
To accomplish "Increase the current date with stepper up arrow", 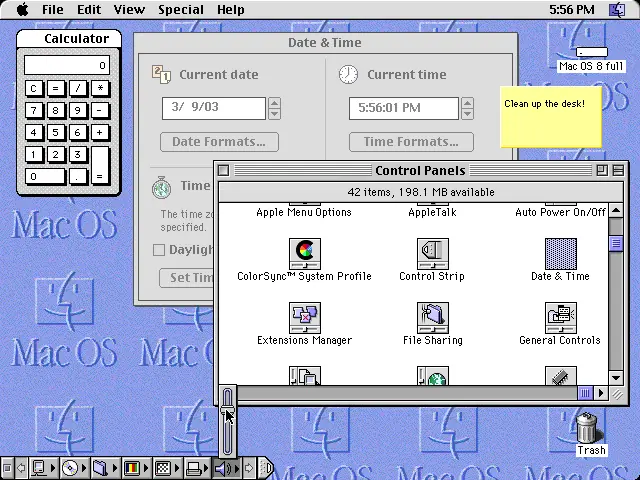I will (274, 103).
